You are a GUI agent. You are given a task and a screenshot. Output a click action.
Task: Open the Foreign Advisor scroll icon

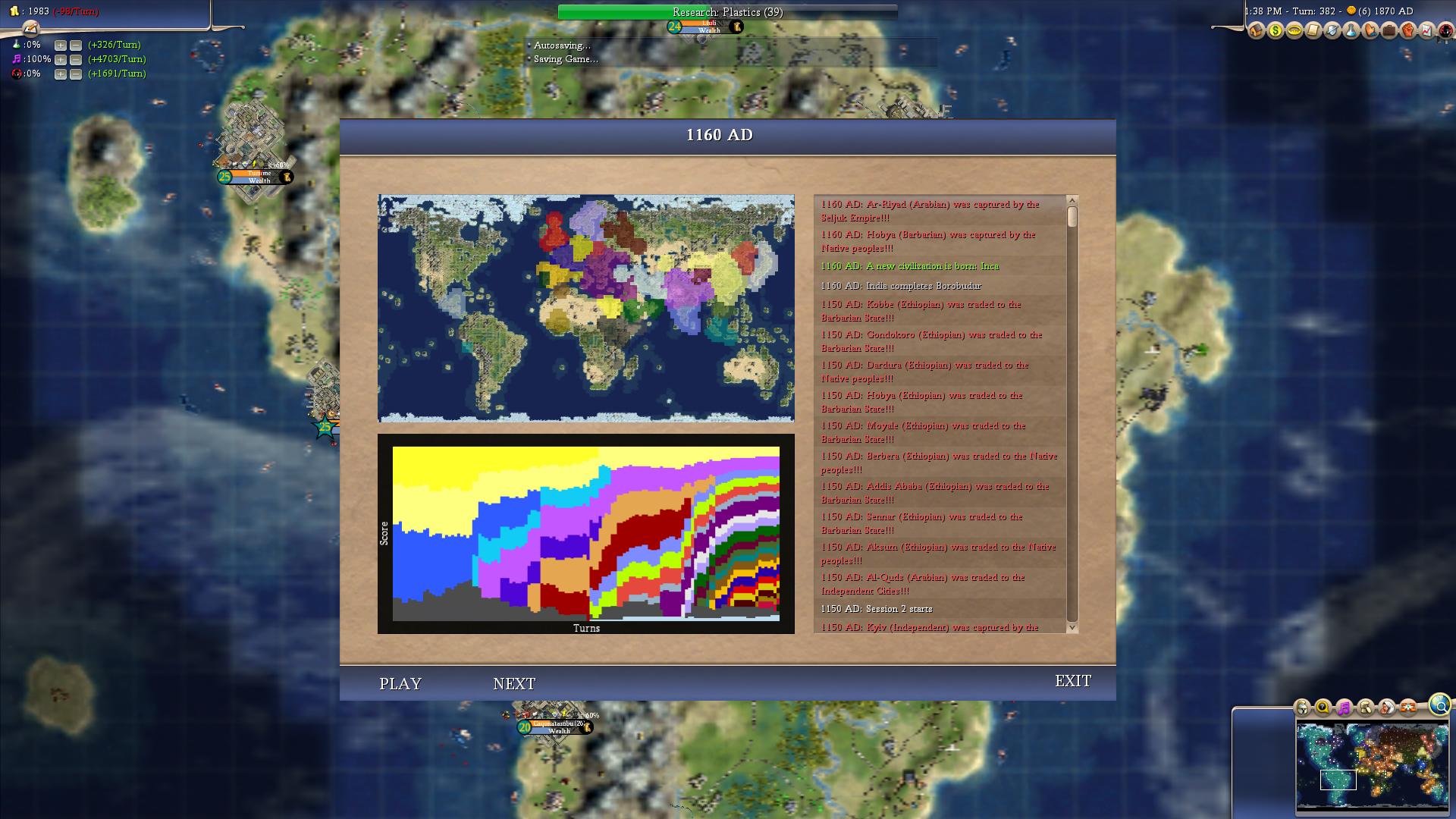tap(1313, 30)
